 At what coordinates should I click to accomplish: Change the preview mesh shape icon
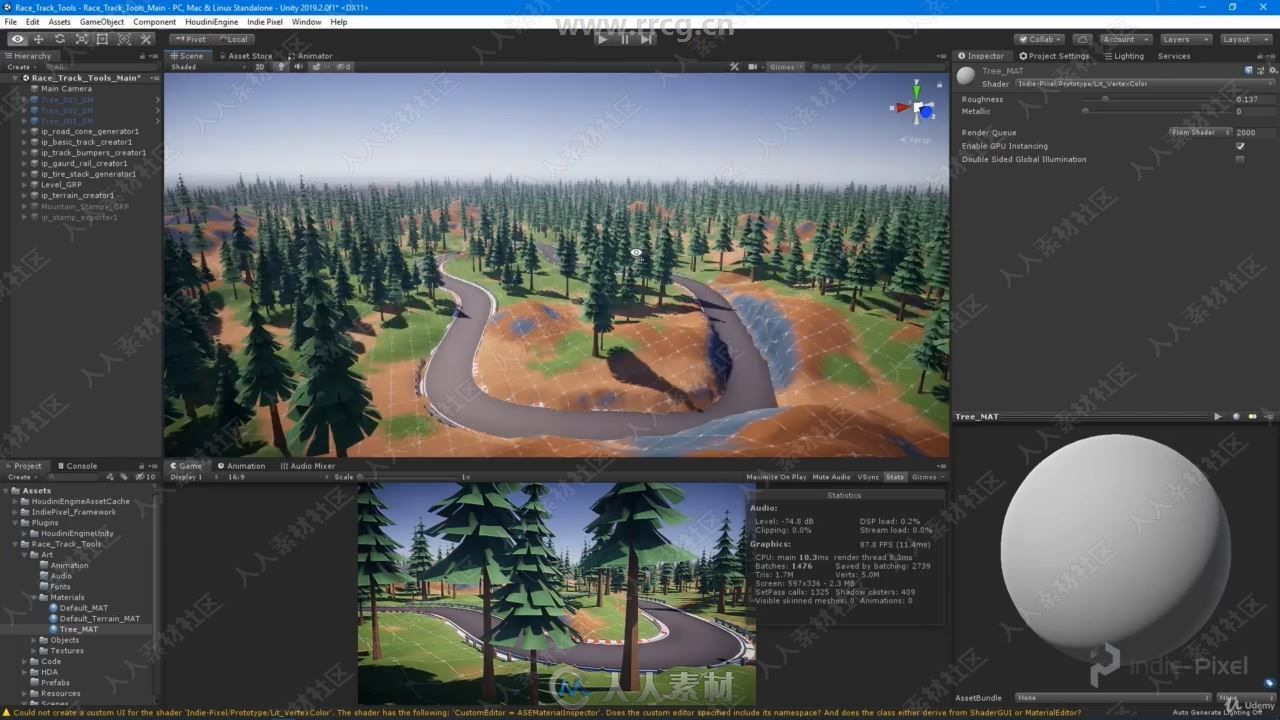coord(1236,416)
